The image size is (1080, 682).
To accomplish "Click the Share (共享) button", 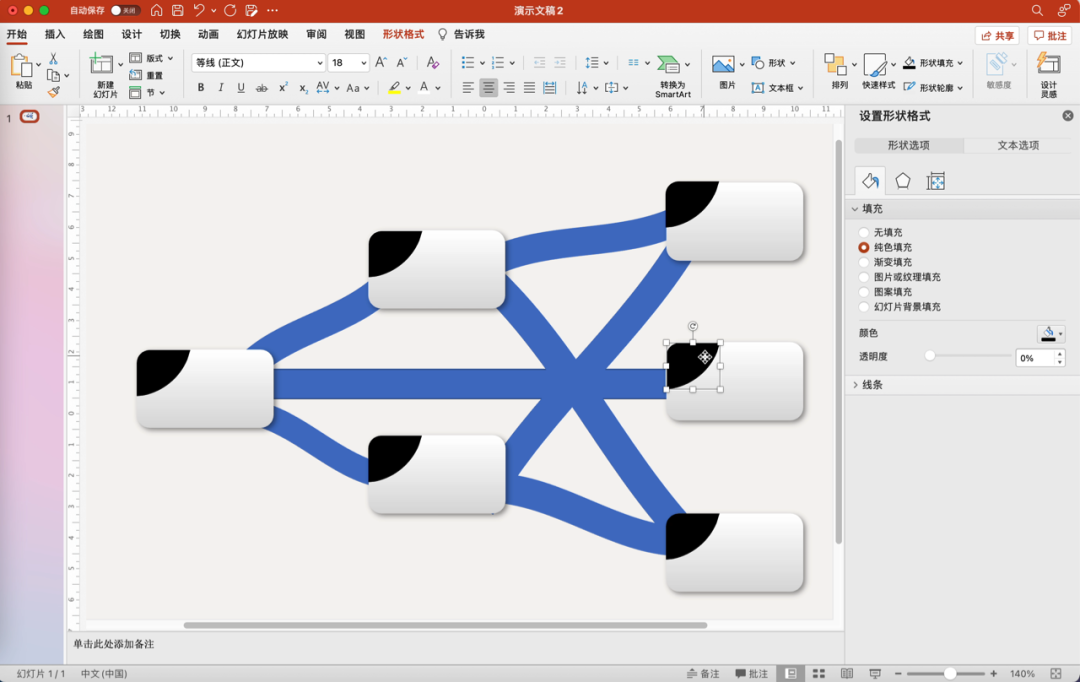I will pos(997,36).
